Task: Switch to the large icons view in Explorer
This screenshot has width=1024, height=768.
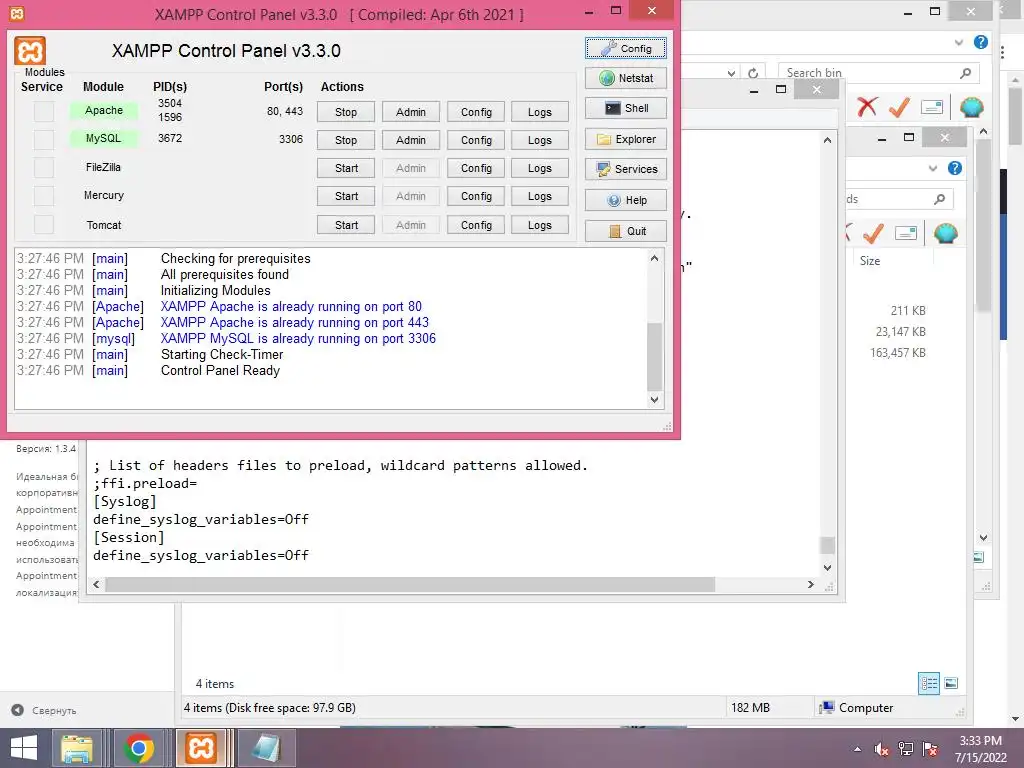Action: (x=952, y=684)
